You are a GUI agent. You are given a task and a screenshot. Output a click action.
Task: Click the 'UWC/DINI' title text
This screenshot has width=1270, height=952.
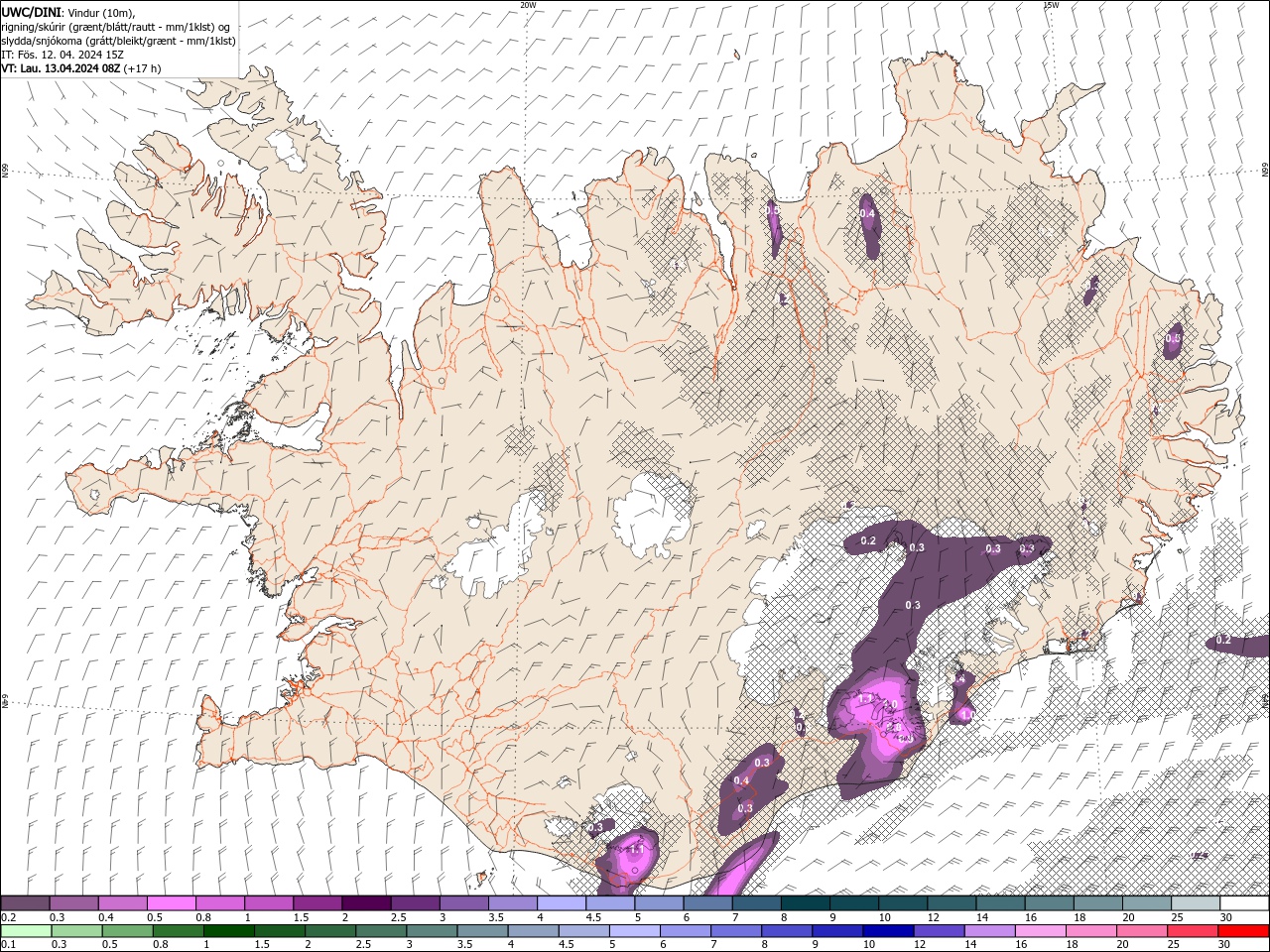(32, 12)
